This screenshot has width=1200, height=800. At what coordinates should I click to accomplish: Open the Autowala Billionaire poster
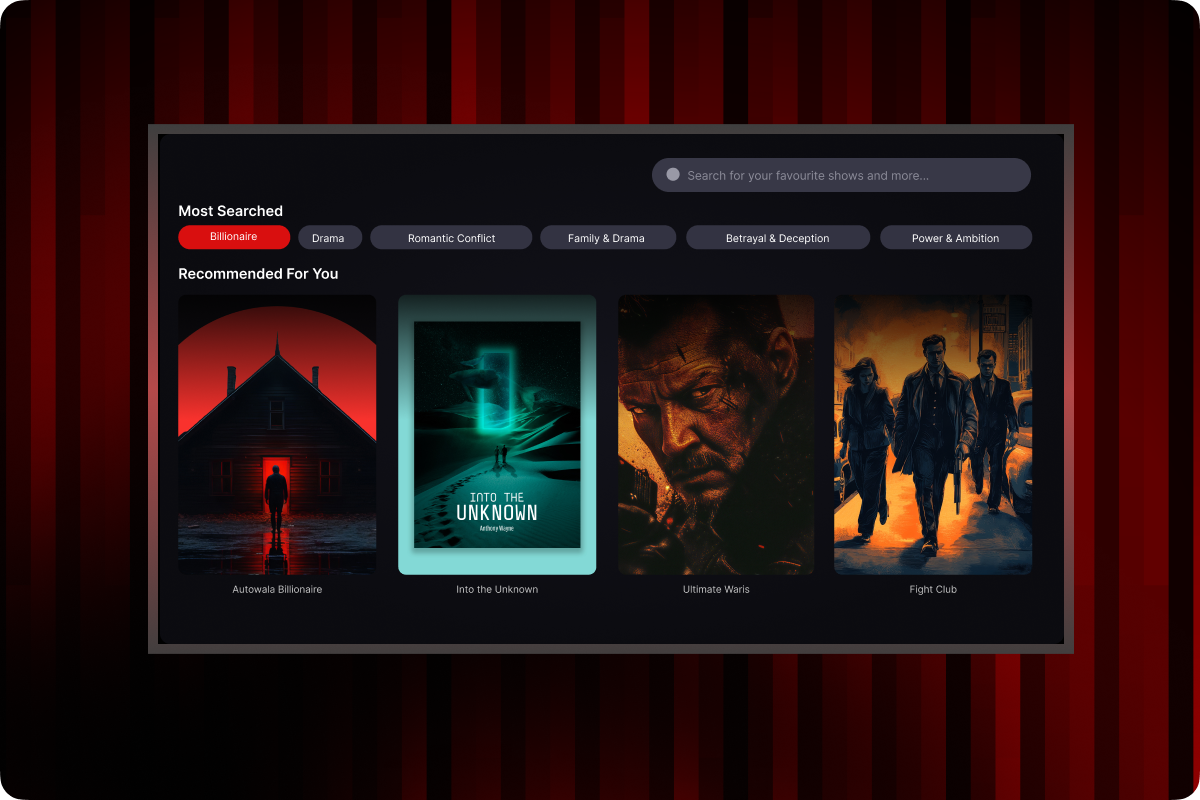point(277,434)
